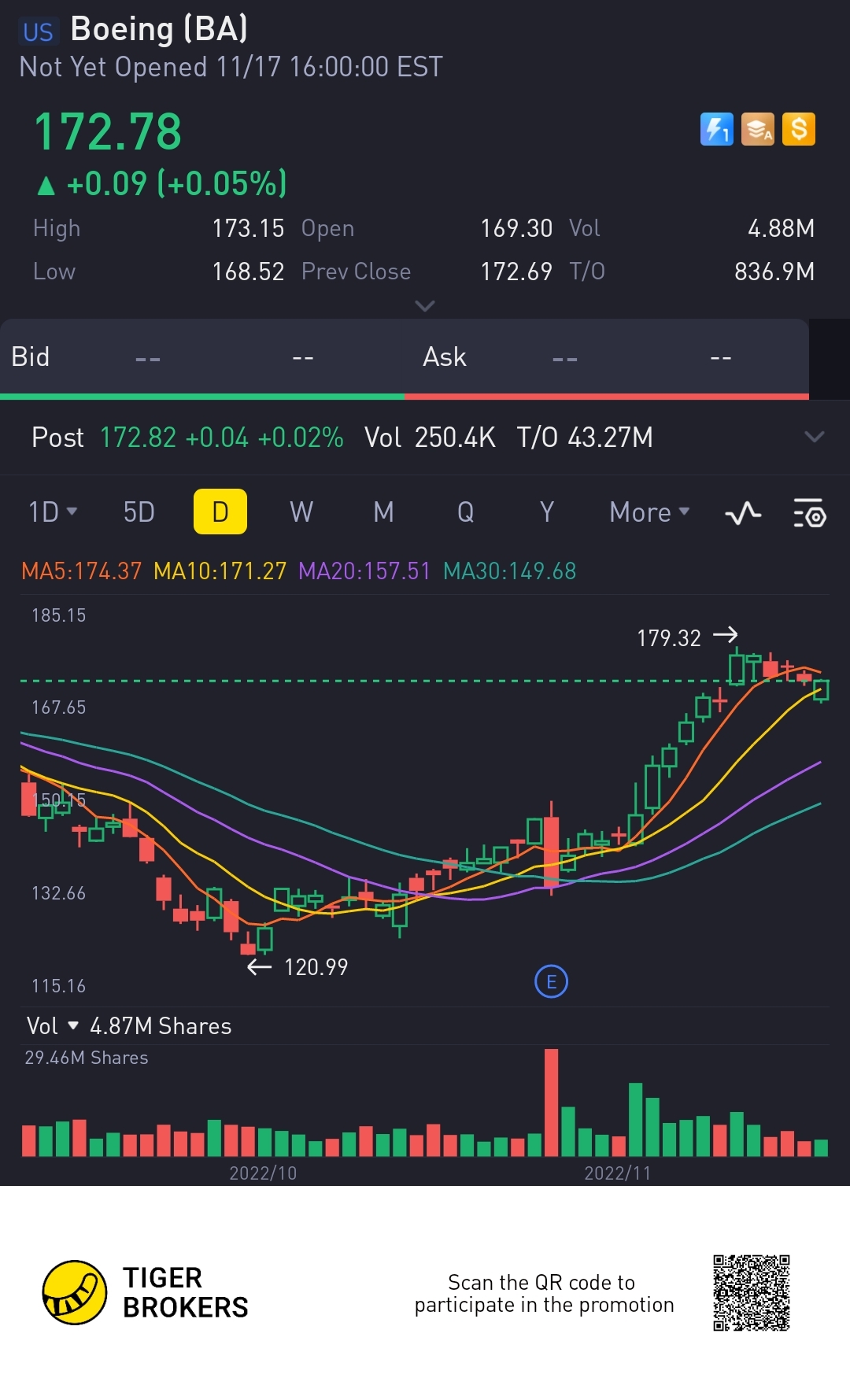
Task: Tap the Bid label
Action: [x=31, y=356]
